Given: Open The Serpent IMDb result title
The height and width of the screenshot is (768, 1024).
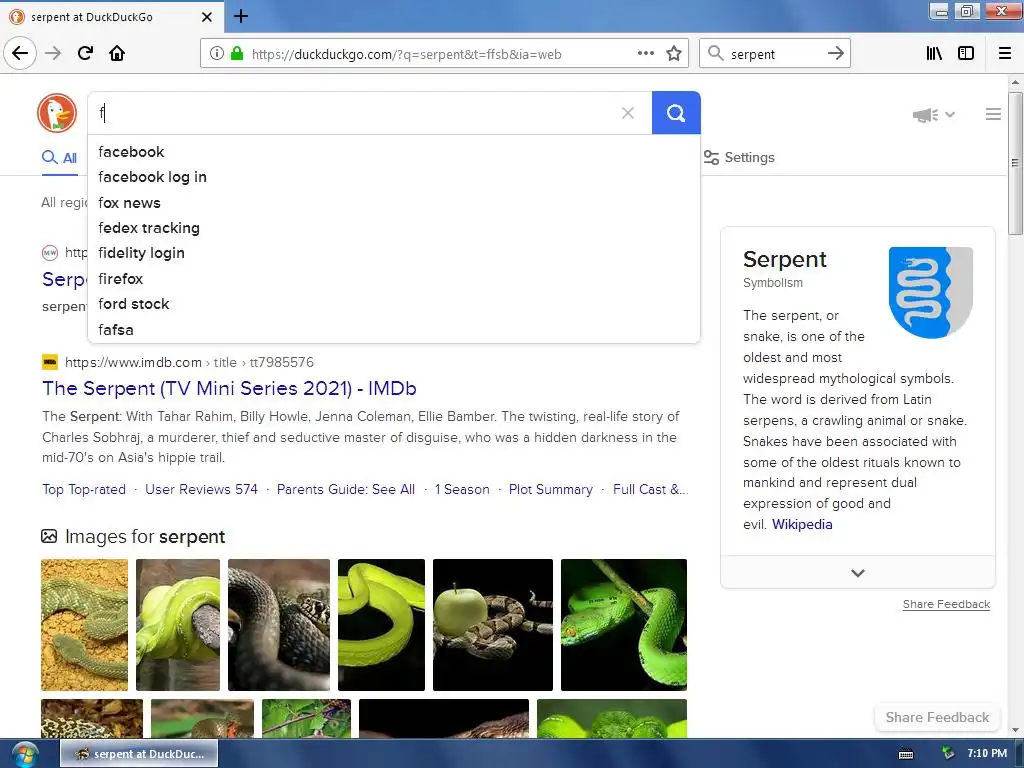Looking at the screenshot, I should pos(229,389).
